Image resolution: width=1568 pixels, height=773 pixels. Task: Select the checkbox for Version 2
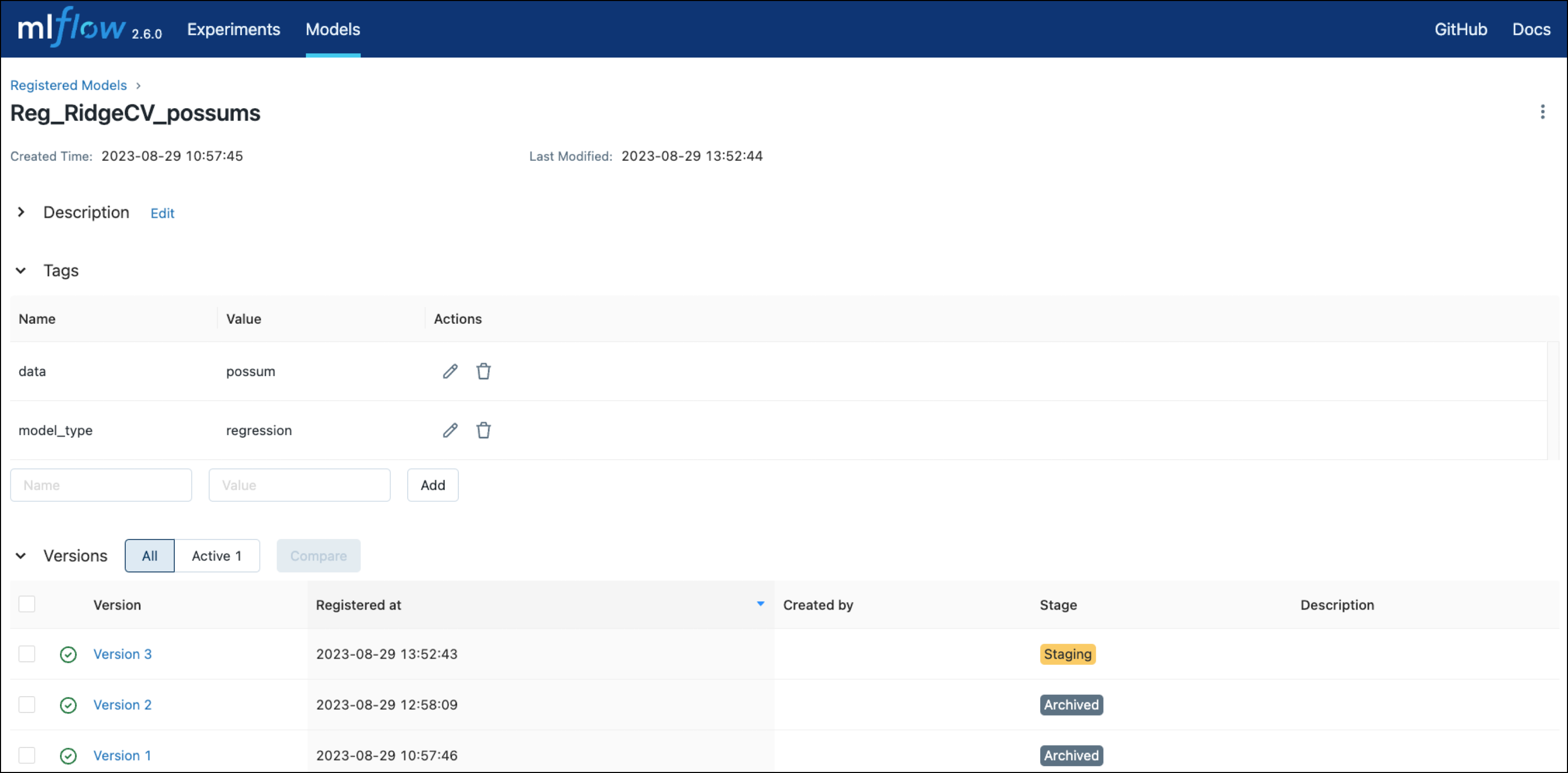pyautogui.click(x=27, y=704)
